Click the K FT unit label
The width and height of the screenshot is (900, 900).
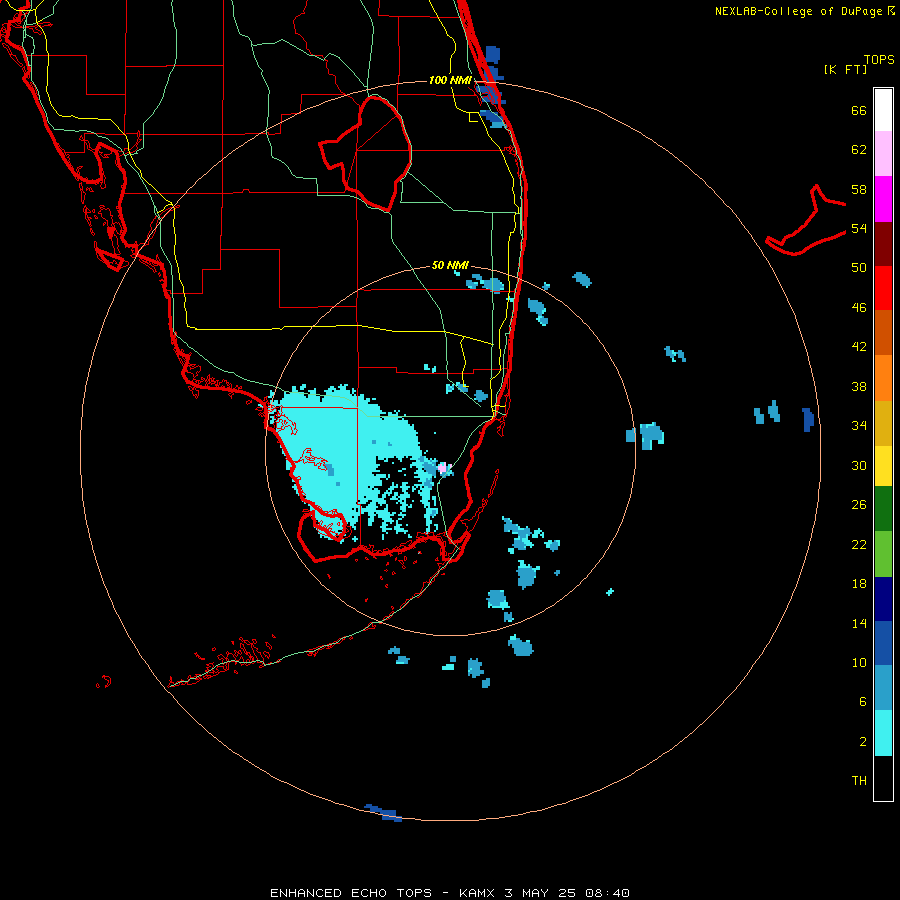click(845, 69)
